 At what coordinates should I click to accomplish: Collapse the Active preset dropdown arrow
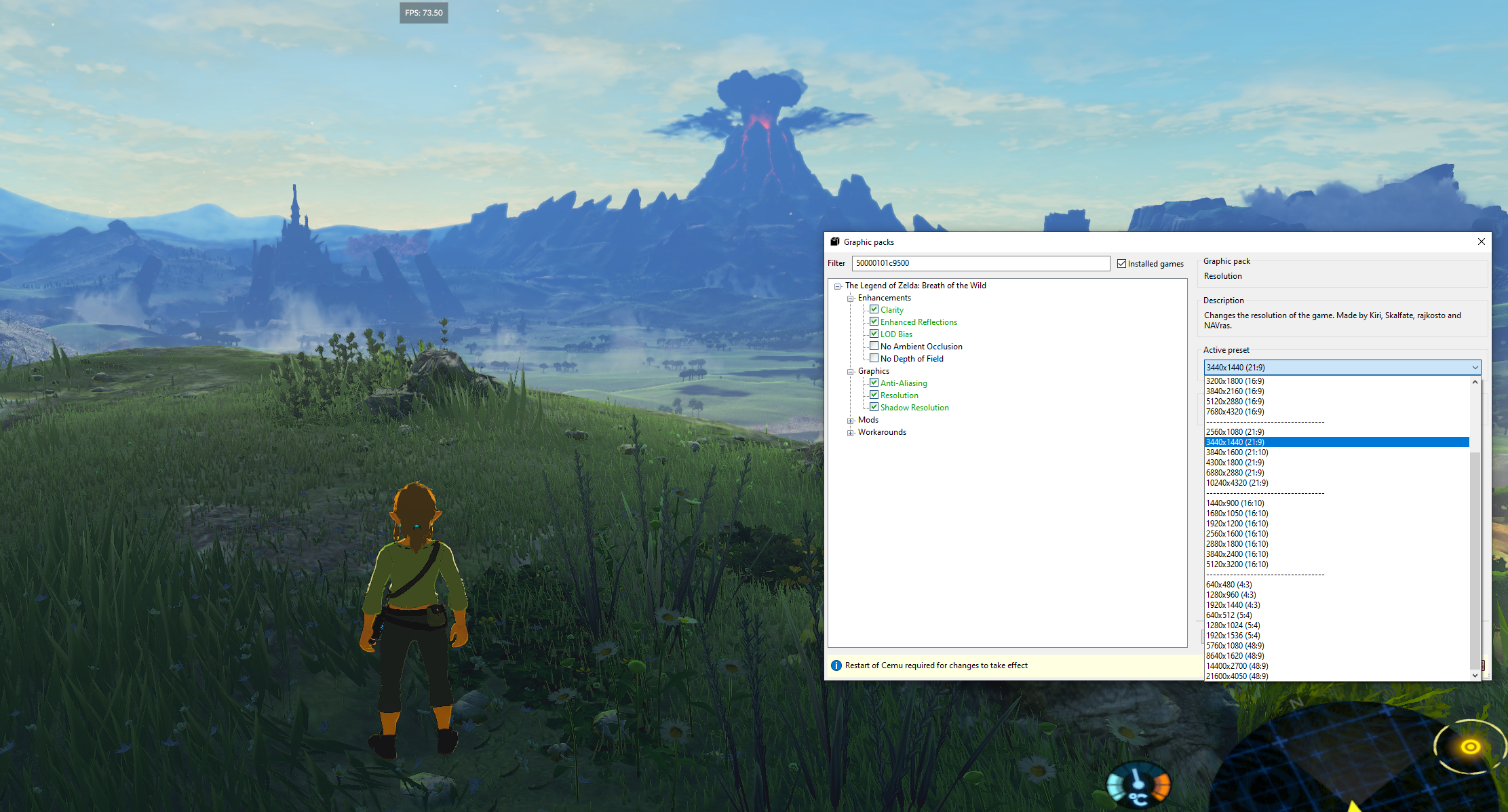point(1475,368)
